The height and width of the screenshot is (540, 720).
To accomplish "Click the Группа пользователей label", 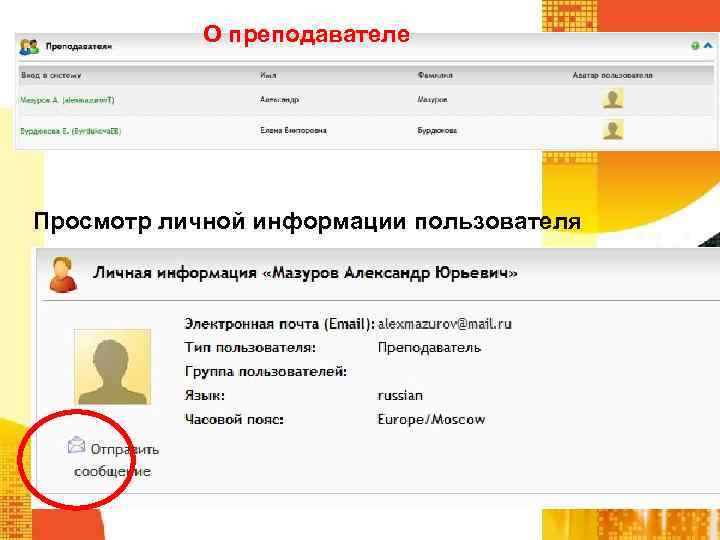I will pos(266,371).
